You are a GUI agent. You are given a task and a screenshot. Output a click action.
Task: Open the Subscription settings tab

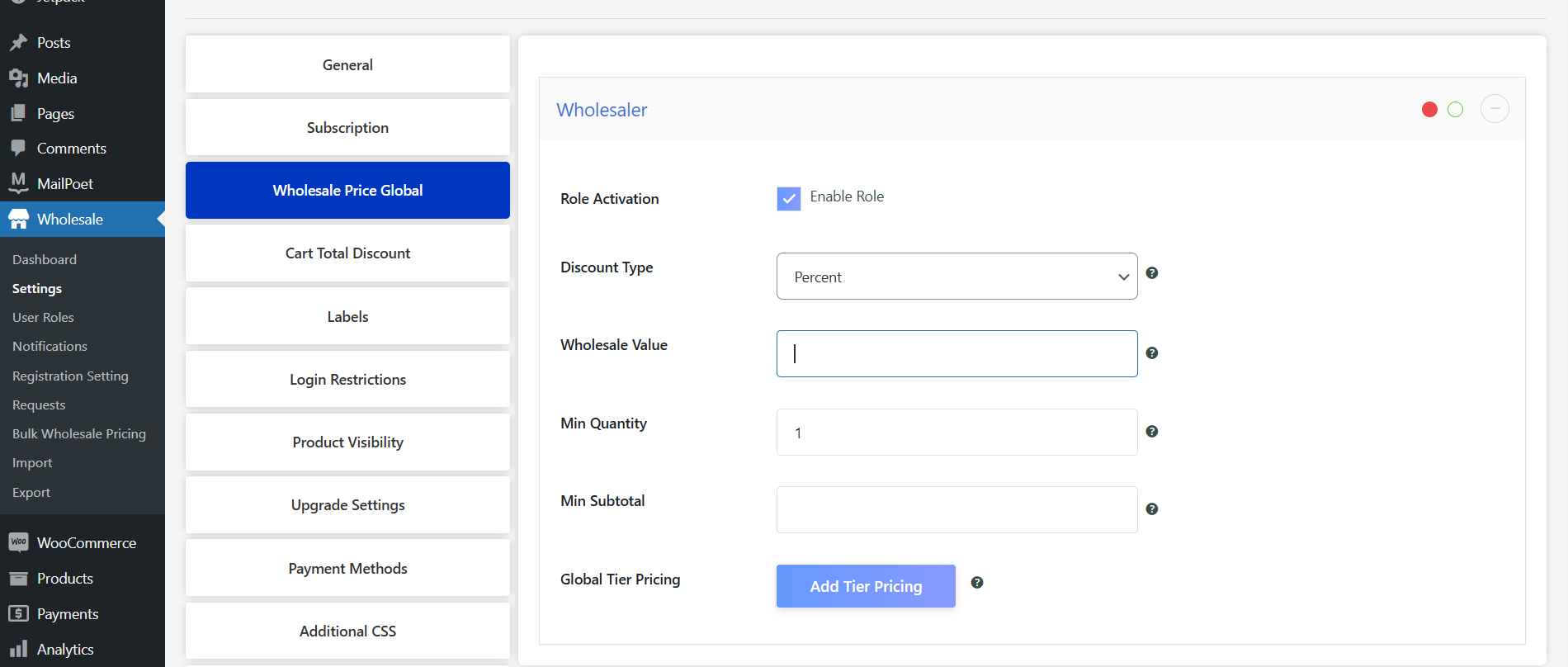(x=347, y=127)
